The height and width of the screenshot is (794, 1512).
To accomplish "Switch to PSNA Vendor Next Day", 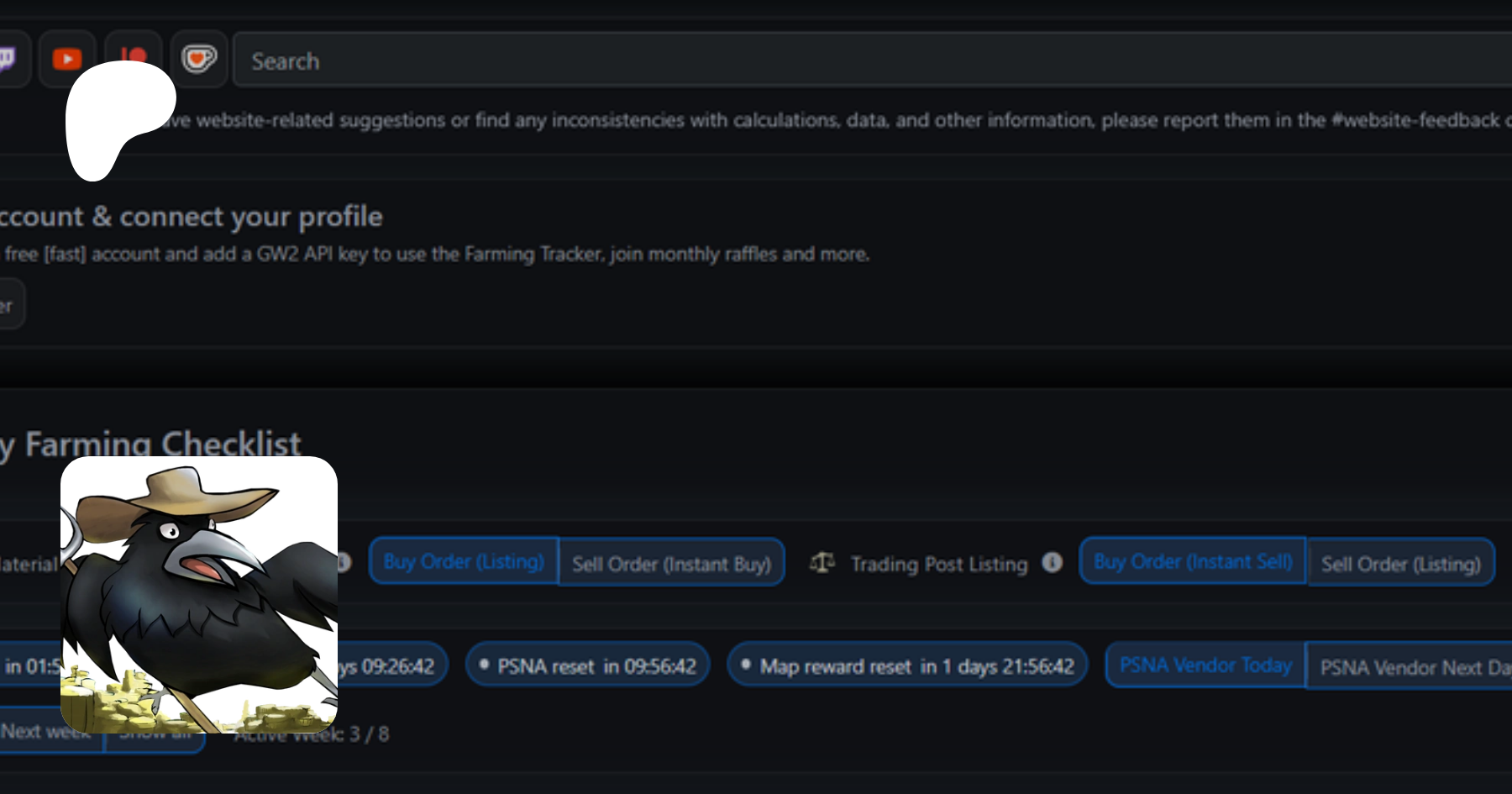I will click(1411, 667).
